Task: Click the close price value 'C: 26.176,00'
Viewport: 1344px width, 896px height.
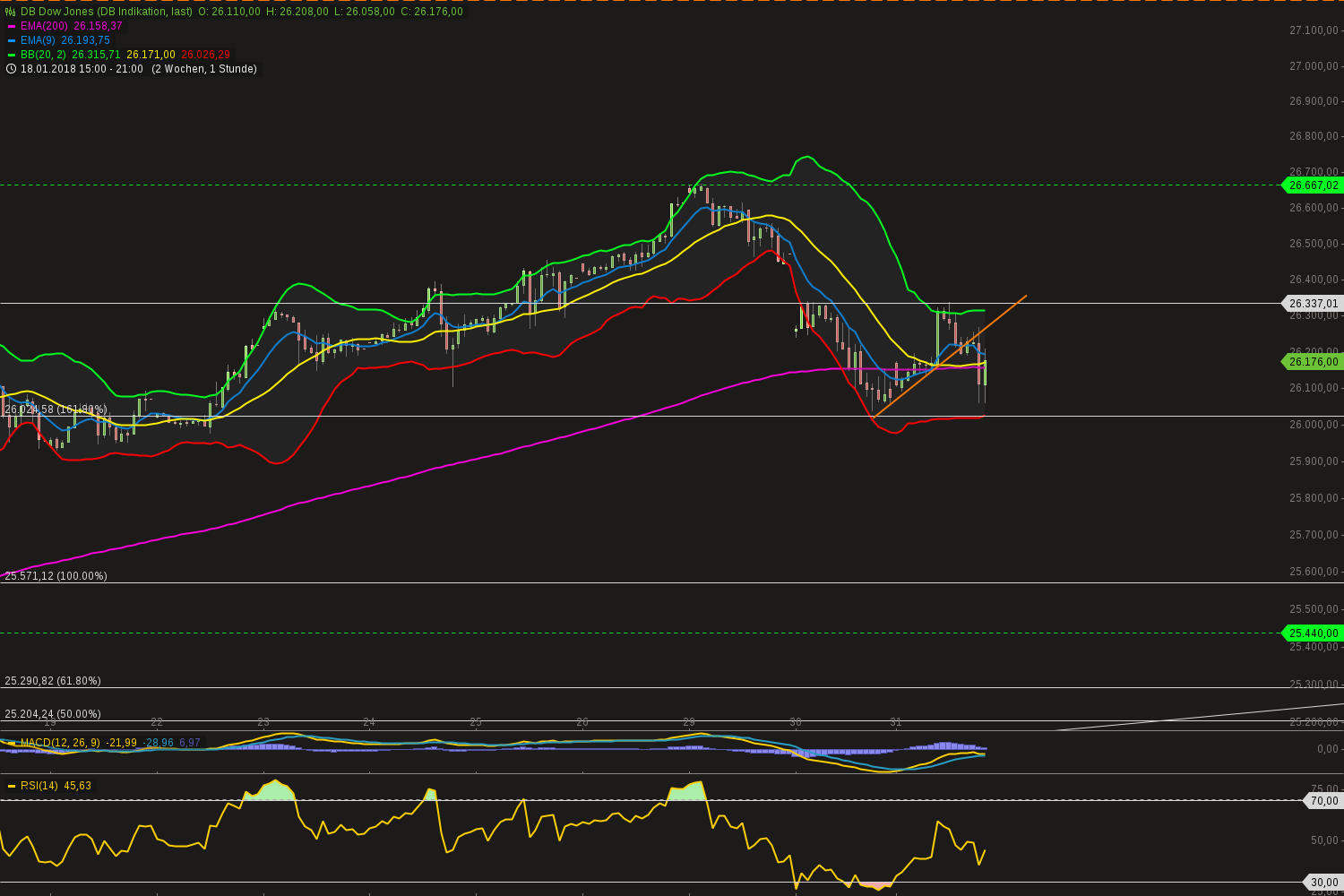Action: pos(432,12)
